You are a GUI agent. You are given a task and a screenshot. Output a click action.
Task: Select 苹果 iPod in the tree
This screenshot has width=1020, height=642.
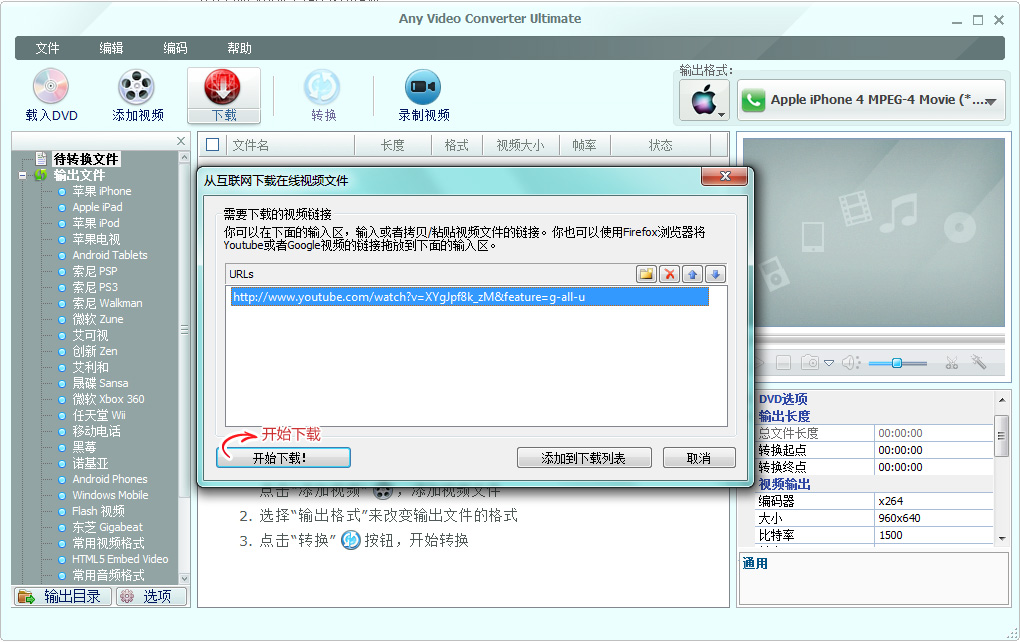(x=96, y=223)
